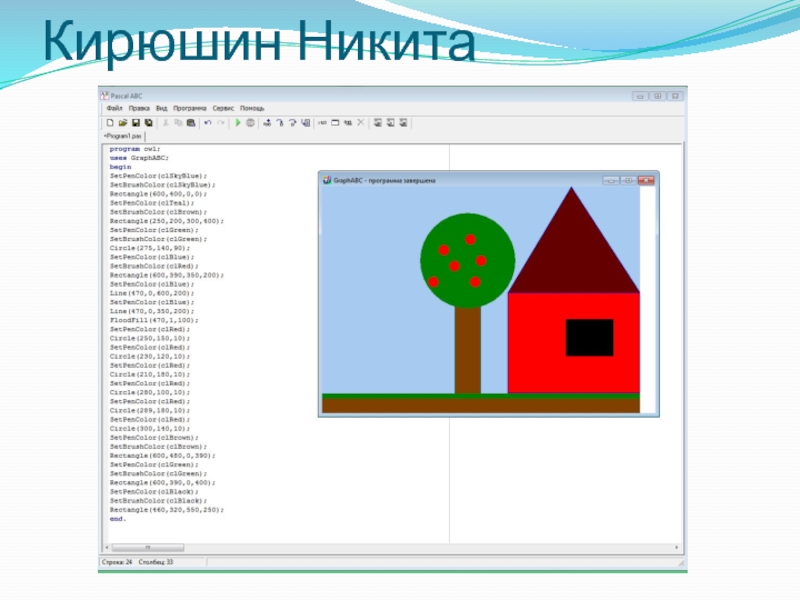Open the Программа menu

[x=189, y=108]
